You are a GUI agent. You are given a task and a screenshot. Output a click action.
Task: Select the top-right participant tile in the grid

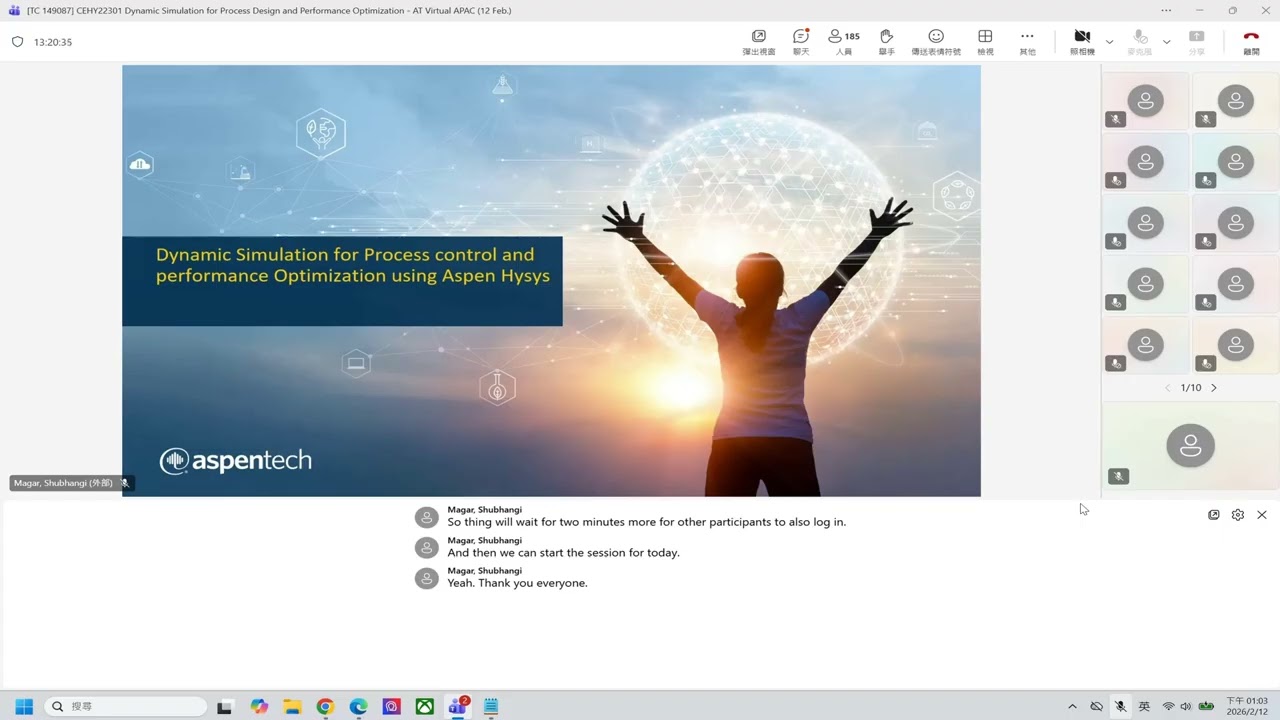pos(1236,101)
